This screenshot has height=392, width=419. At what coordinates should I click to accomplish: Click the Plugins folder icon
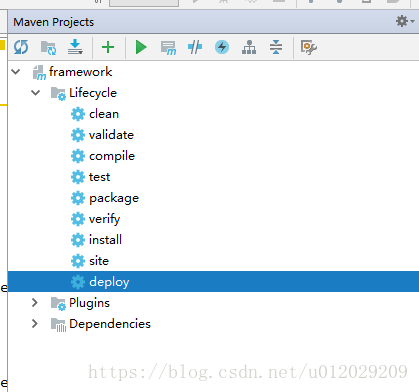tap(58, 304)
